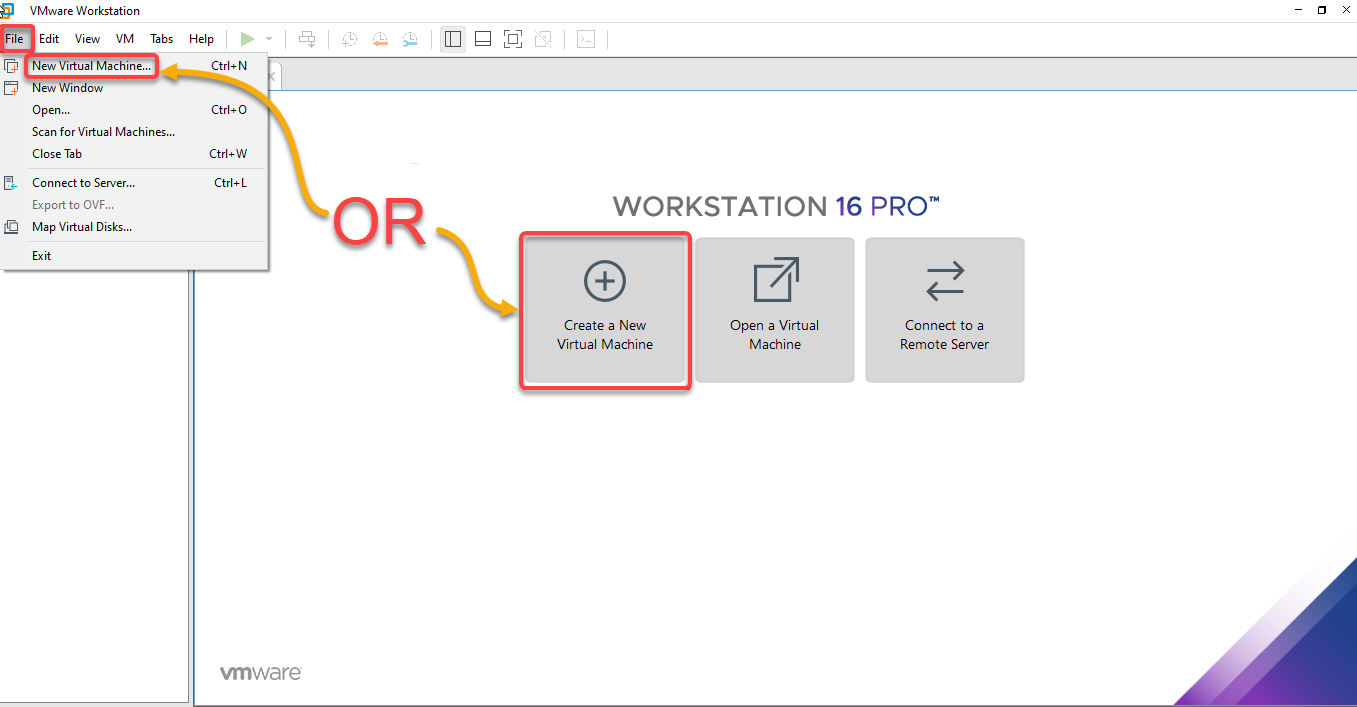Click the Take Snapshot clock icon
Image resolution: width=1357 pixels, height=707 pixels.
point(349,39)
